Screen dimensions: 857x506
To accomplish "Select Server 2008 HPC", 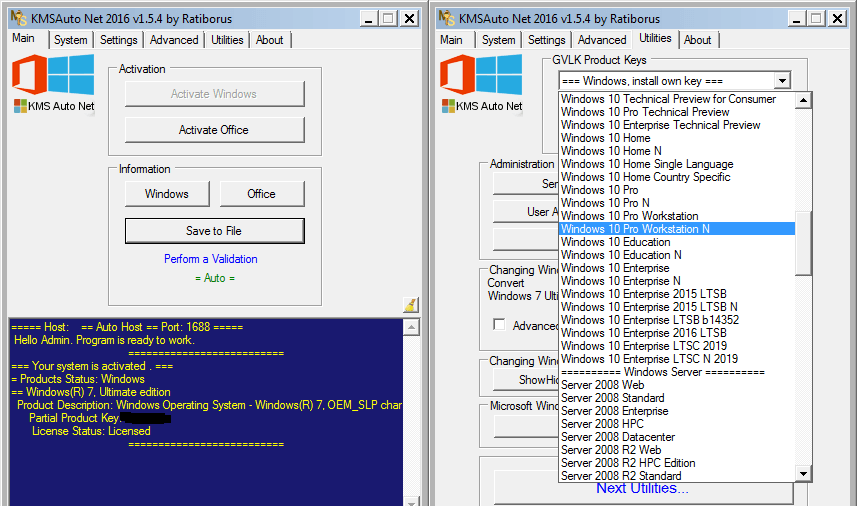I will (677, 424).
